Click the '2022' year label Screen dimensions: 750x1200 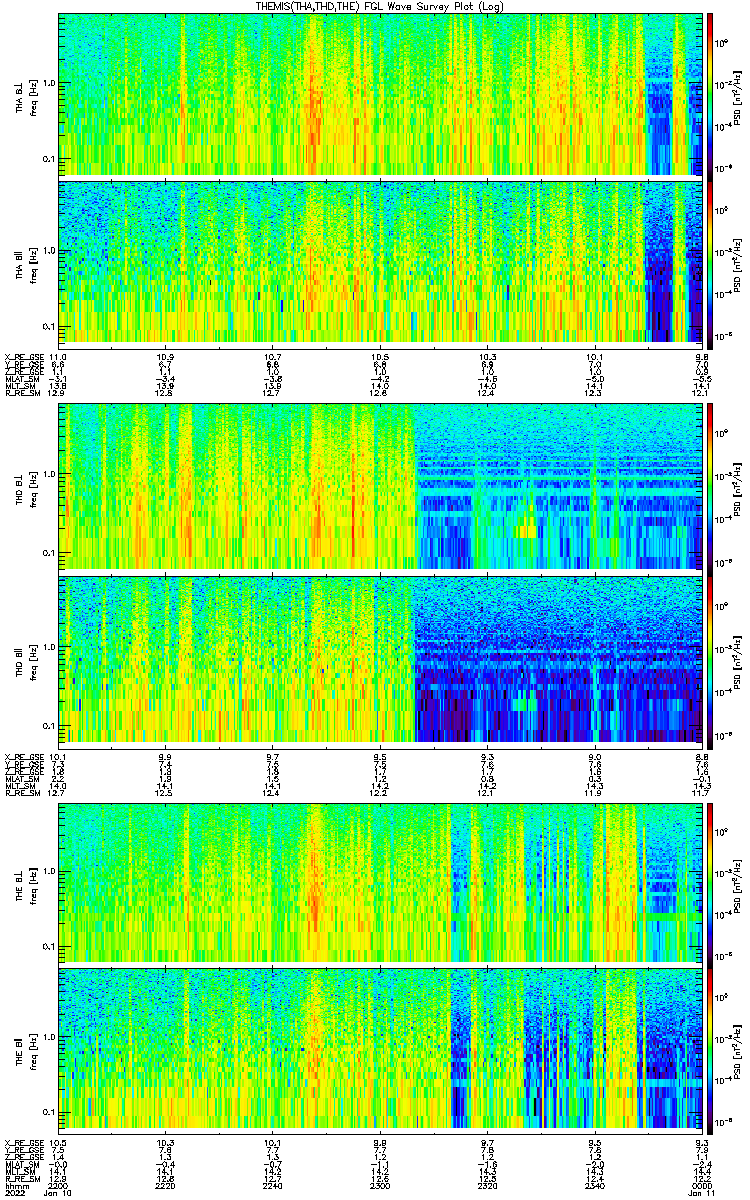pyautogui.click(x=16, y=1193)
